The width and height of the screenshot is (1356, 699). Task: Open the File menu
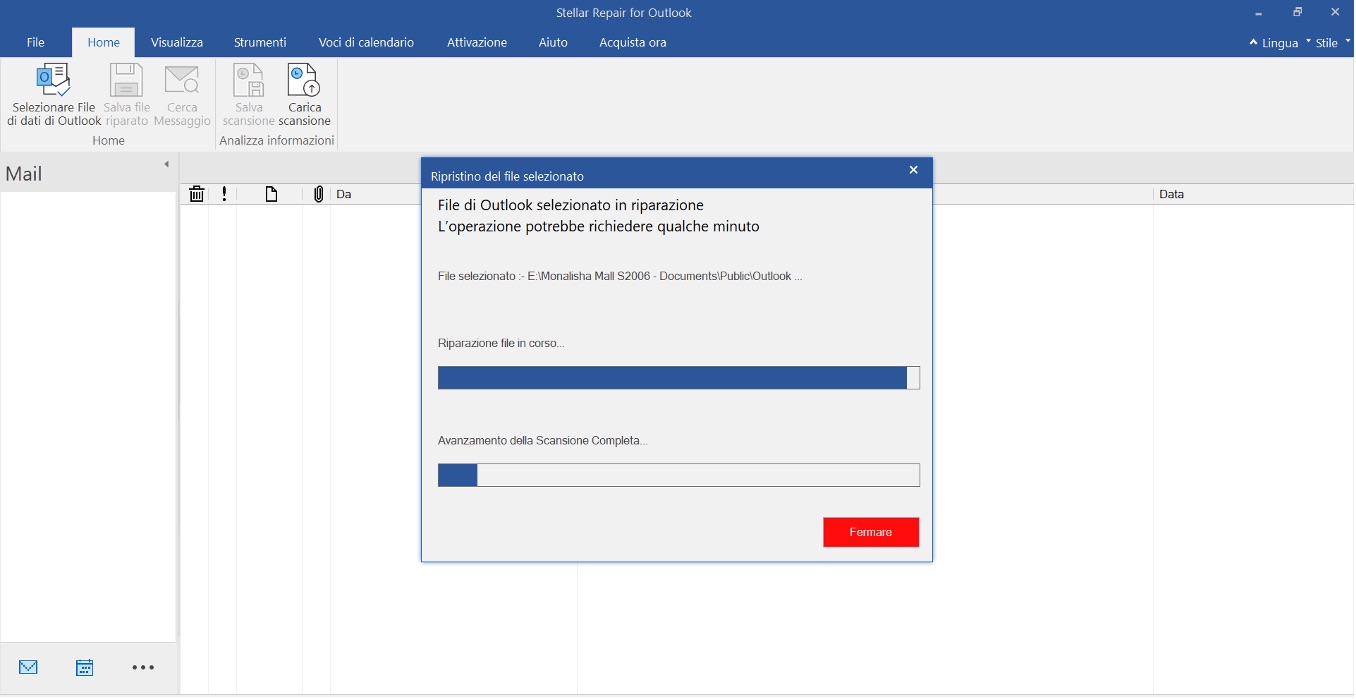coord(36,42)
